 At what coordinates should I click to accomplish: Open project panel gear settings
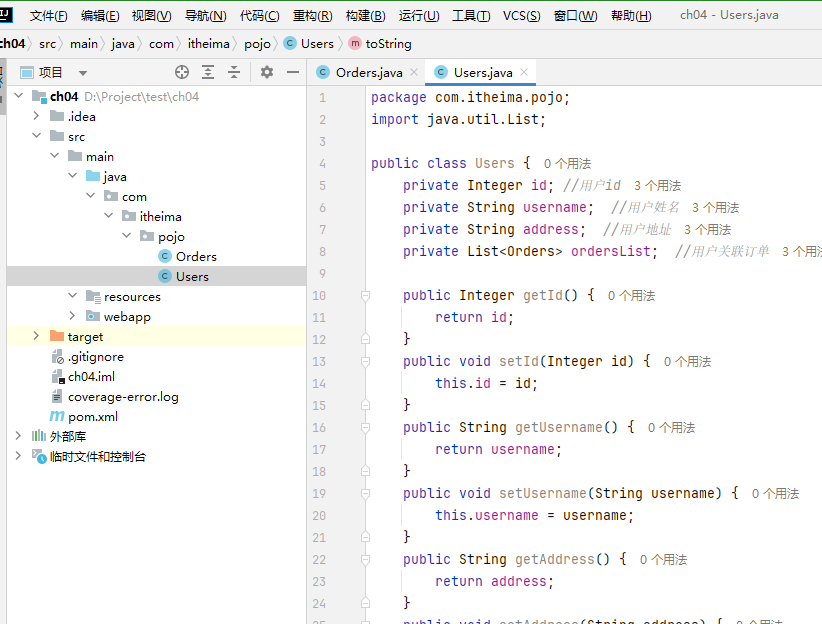267,72
